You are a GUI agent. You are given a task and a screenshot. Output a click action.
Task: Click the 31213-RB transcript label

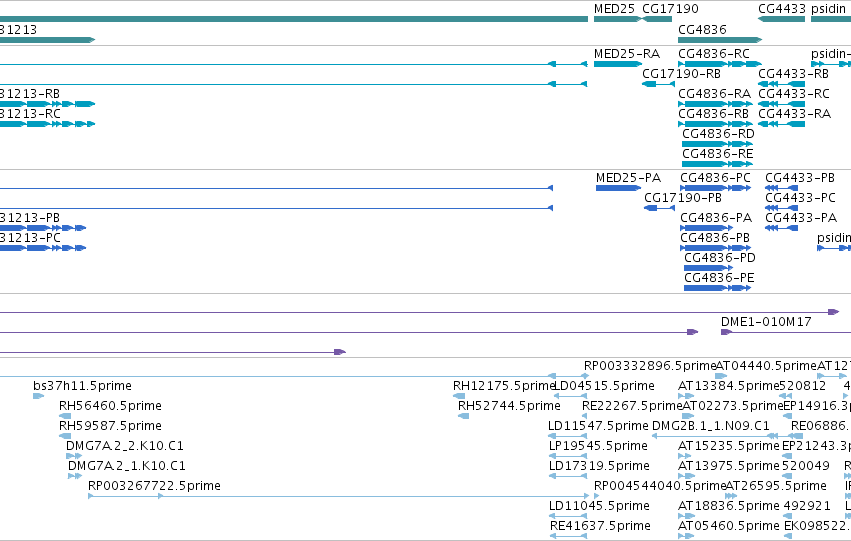(30, 94)
